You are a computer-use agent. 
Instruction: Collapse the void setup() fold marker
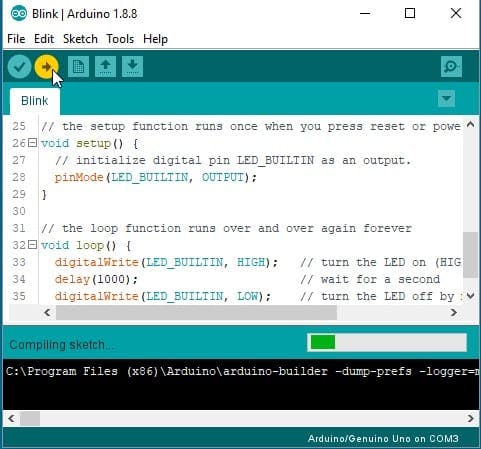coord(32,143)
